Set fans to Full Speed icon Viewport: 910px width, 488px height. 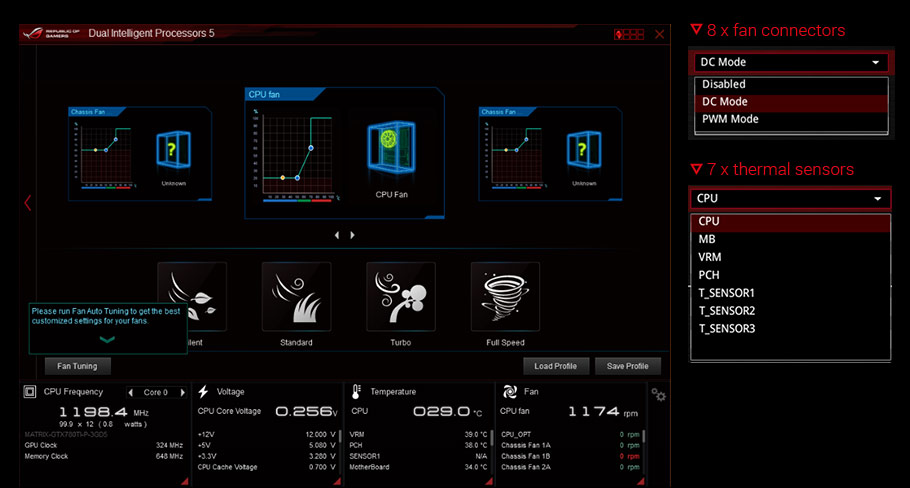(x=505, y=297)
